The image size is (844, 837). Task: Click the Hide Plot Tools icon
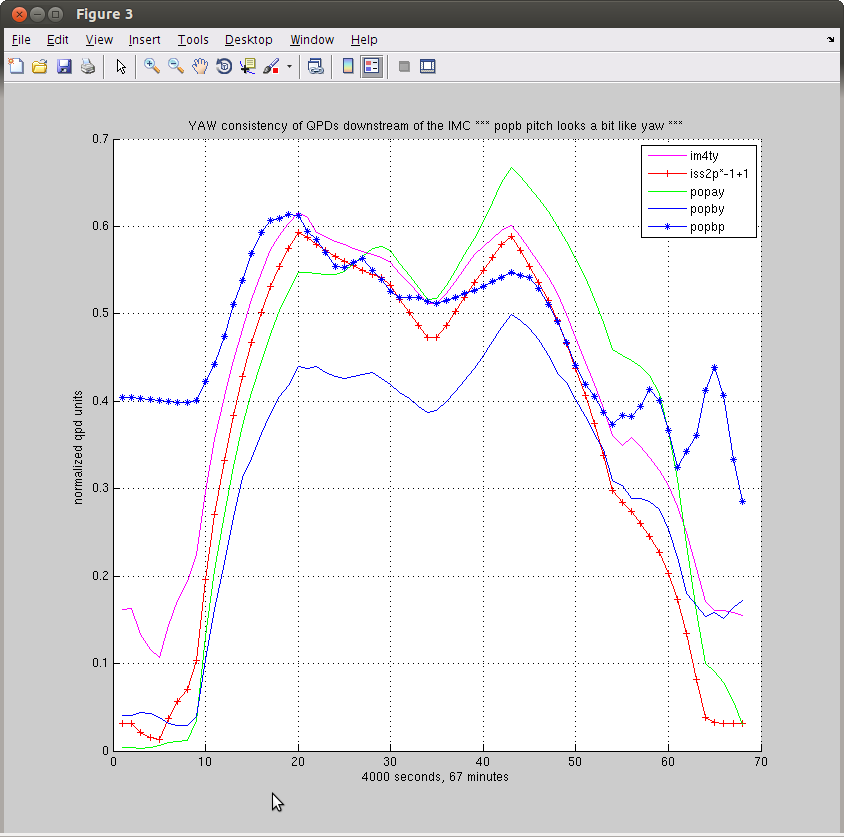coord(404,66)
